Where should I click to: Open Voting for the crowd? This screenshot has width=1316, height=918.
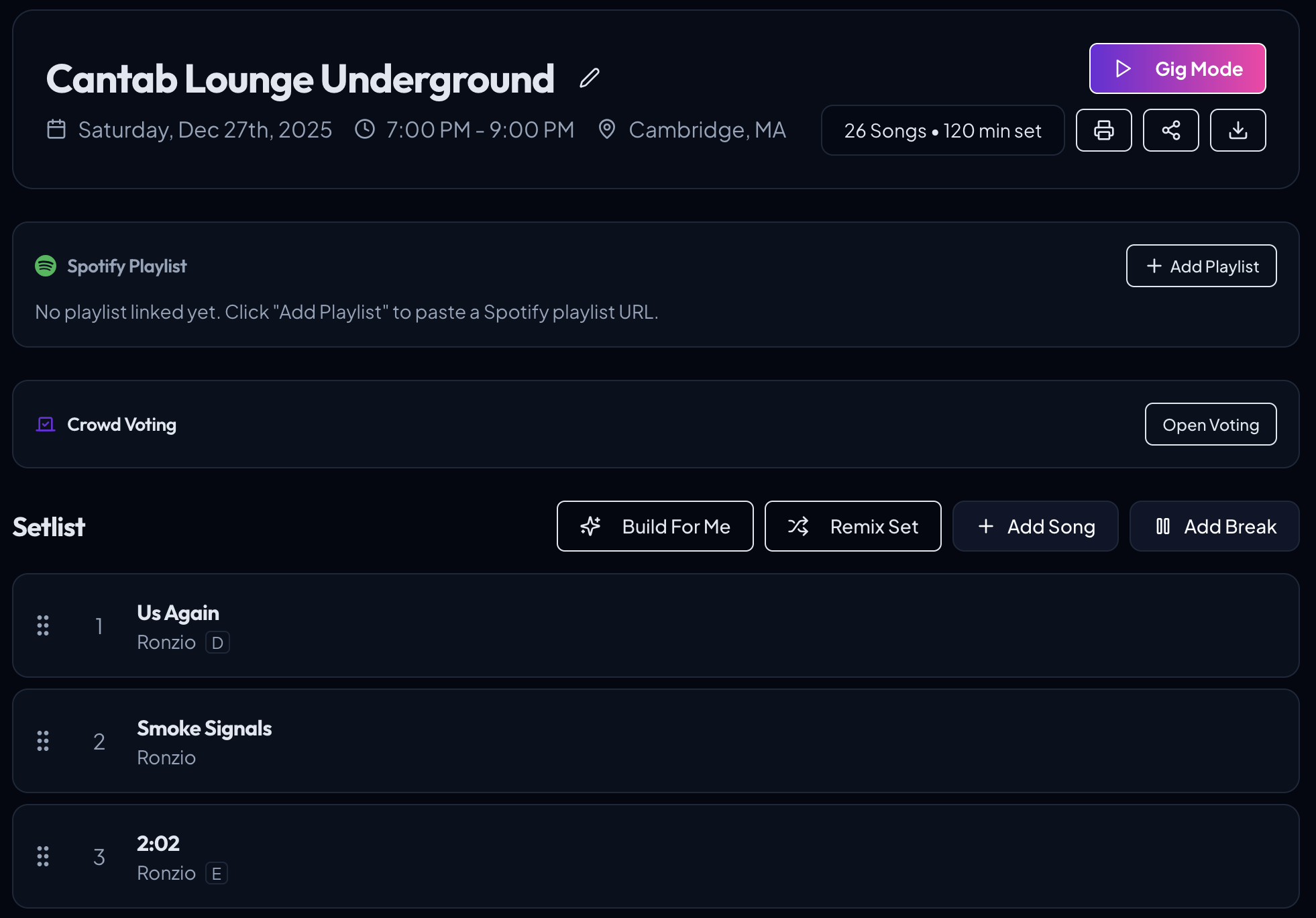[1210, 424]
